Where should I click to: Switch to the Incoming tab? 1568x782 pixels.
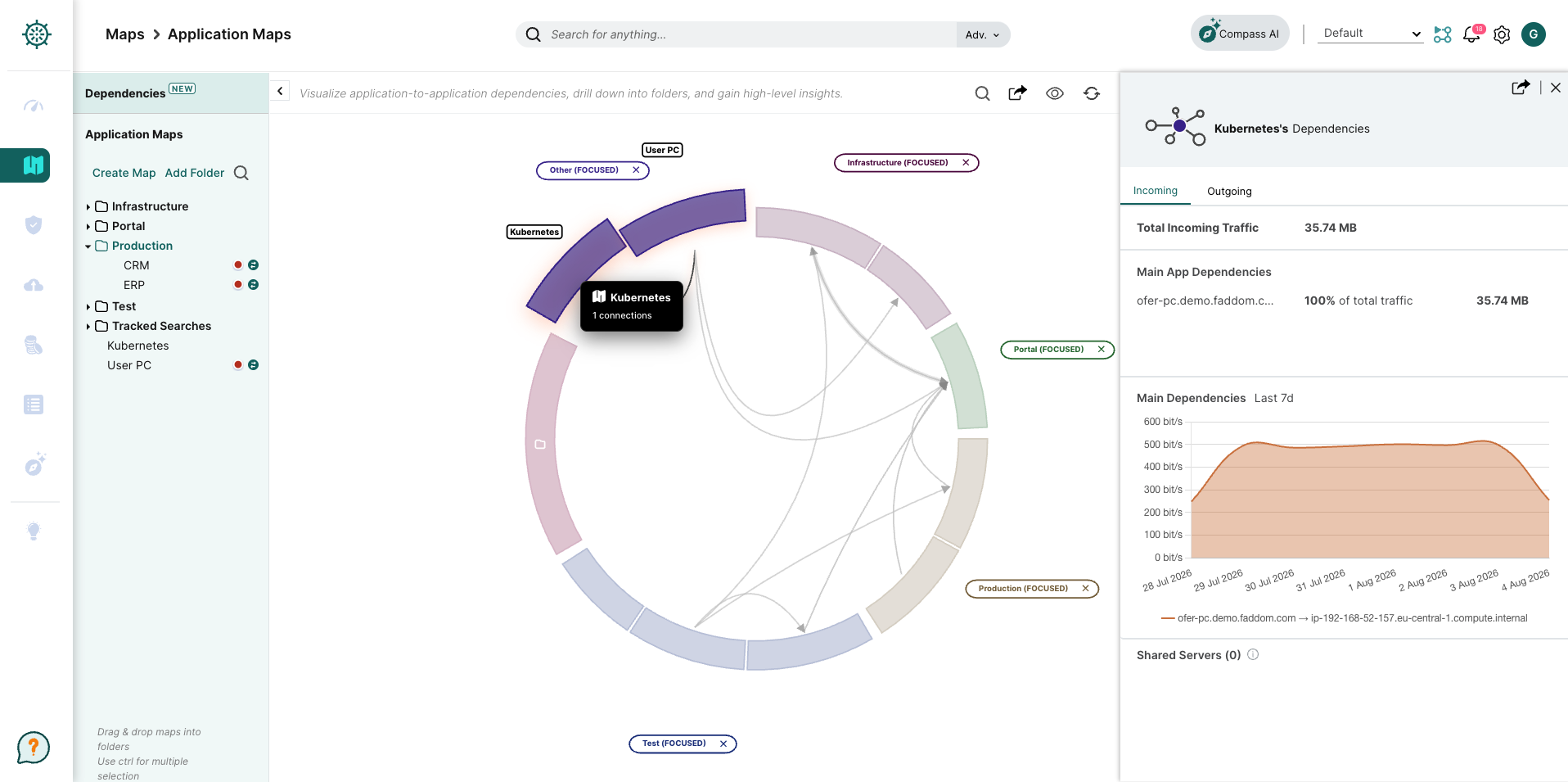point(1155,191)
